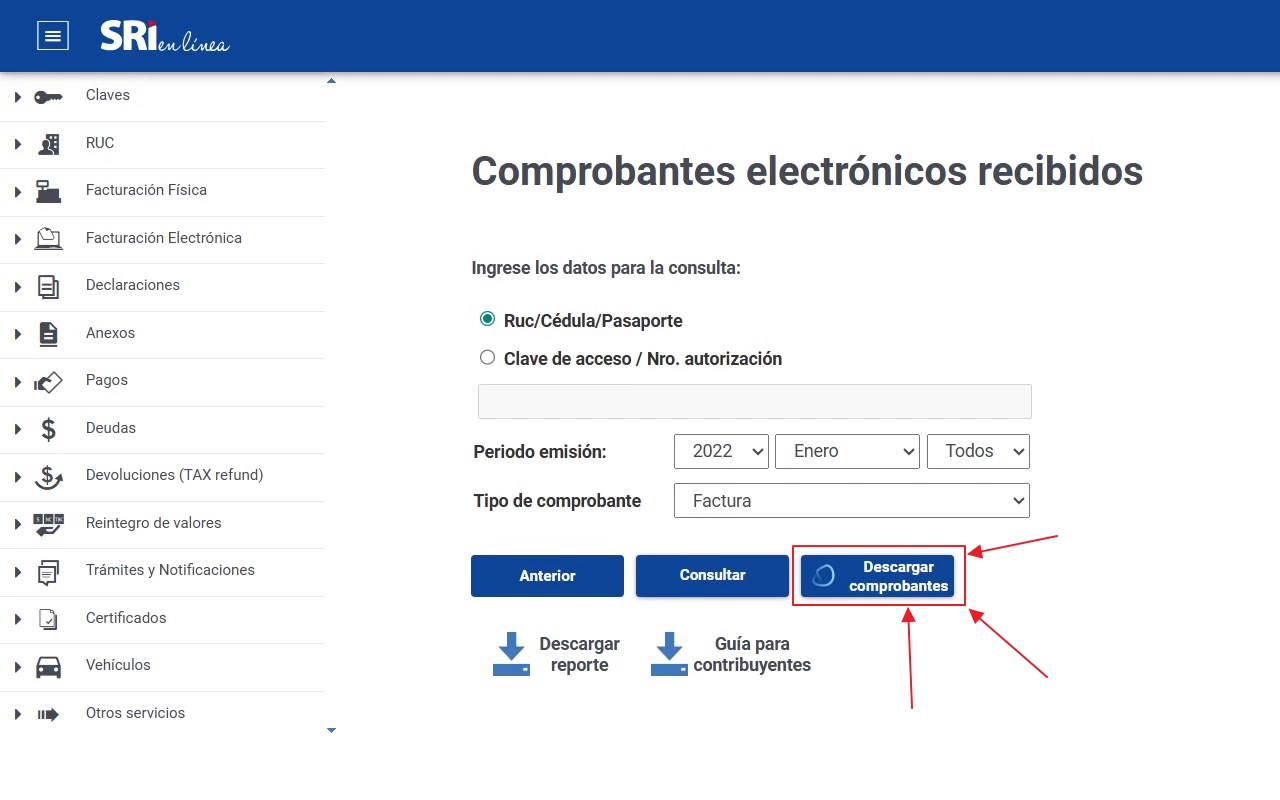This screenshot has height=800, width=1280.
Task: Click the Reintegro de valores icon
Action: pos(48,524)
